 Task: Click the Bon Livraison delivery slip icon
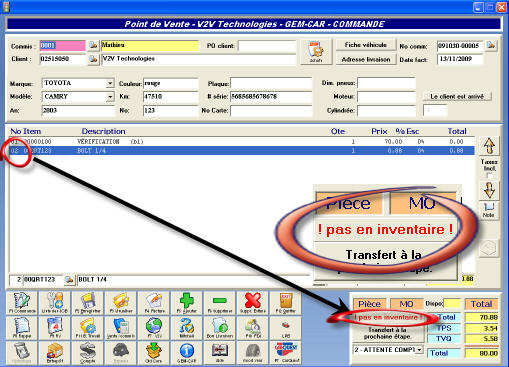coord(220,328)
